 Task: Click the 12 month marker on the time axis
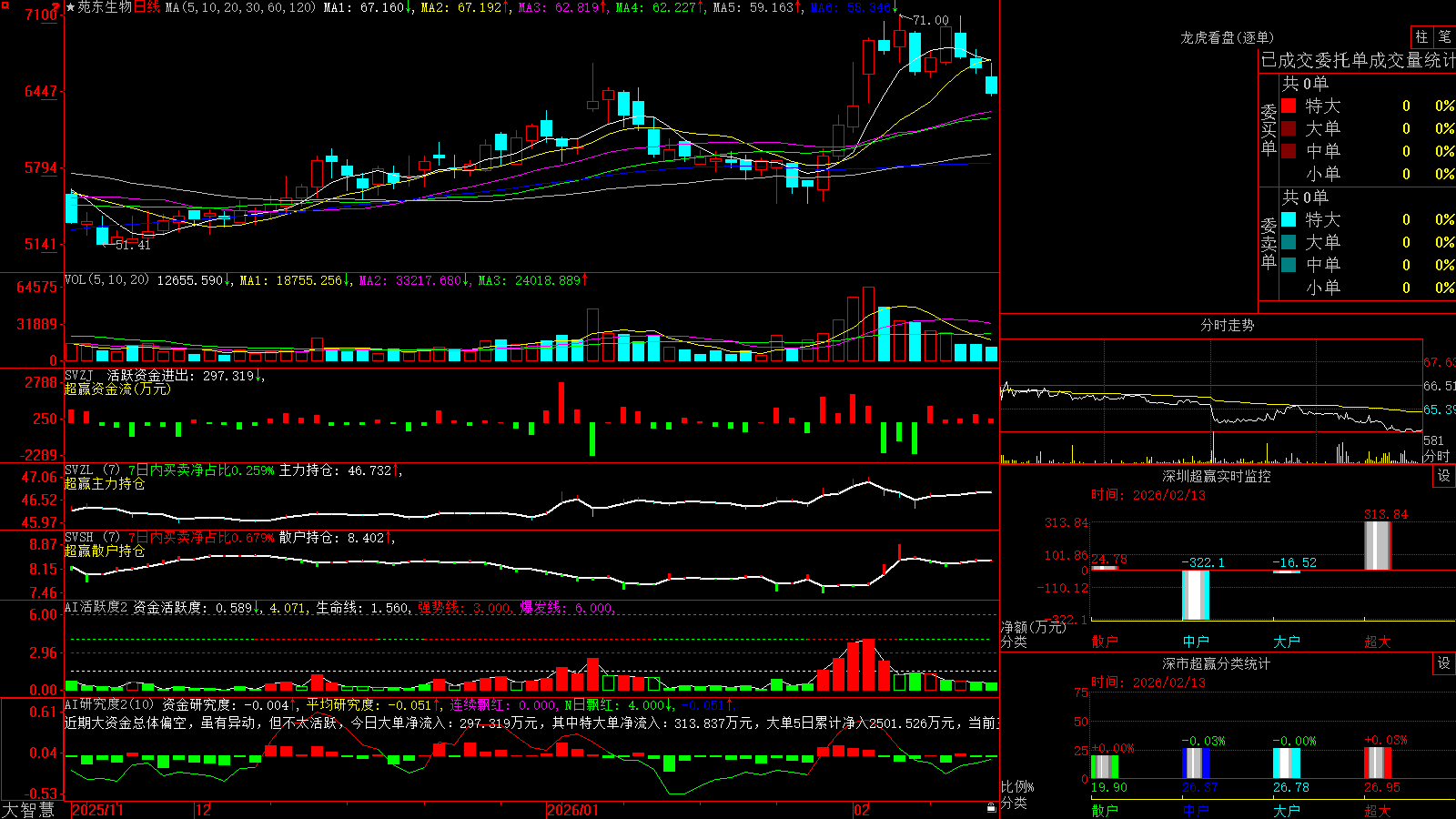(x=203, y=810)
